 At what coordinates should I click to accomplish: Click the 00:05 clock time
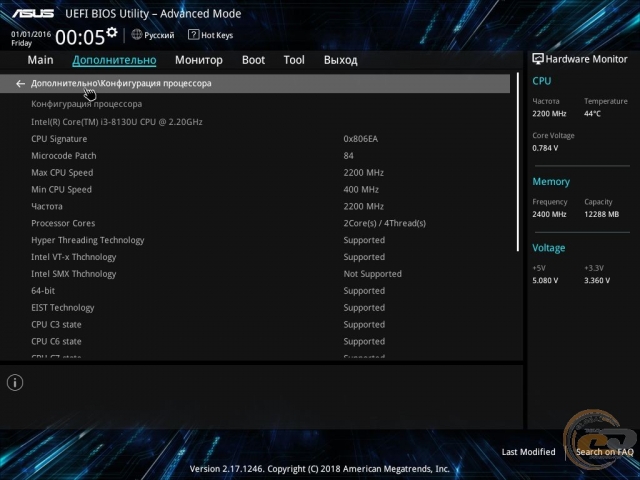coord(80,37)
